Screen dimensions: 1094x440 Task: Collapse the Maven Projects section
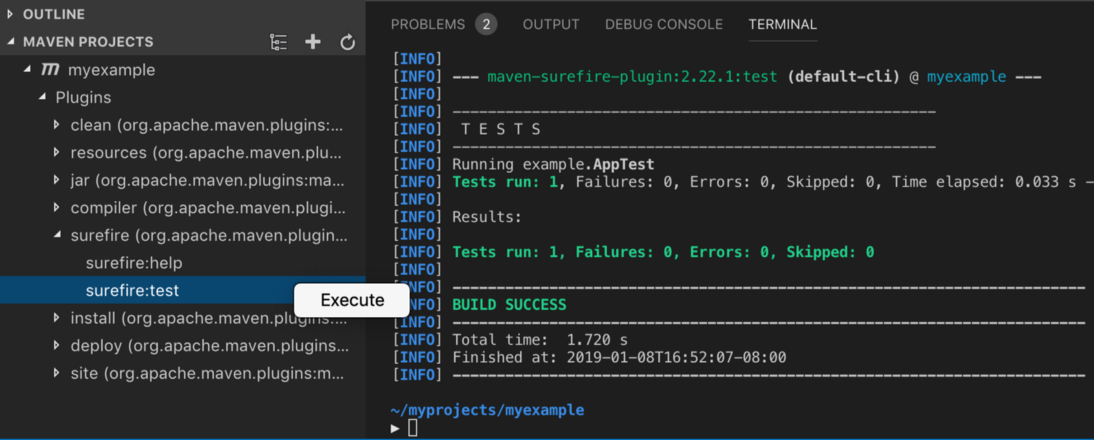(11, 42)
